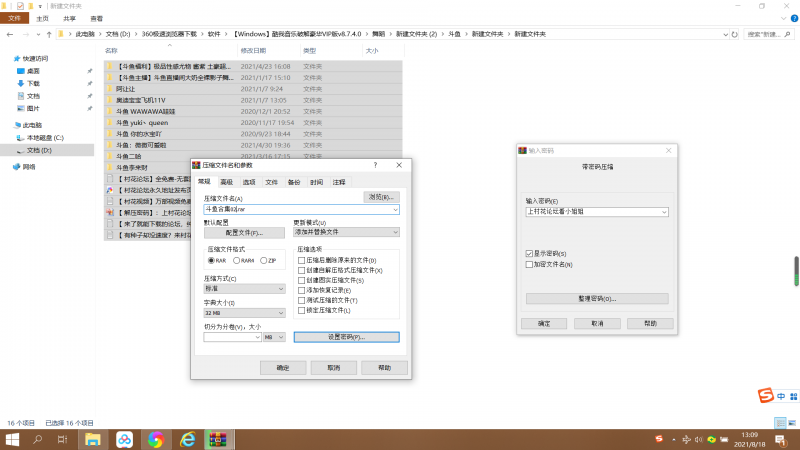800x450 pixels.
Task: Open WinRAR from the taskbar
Action: point(218,439)
